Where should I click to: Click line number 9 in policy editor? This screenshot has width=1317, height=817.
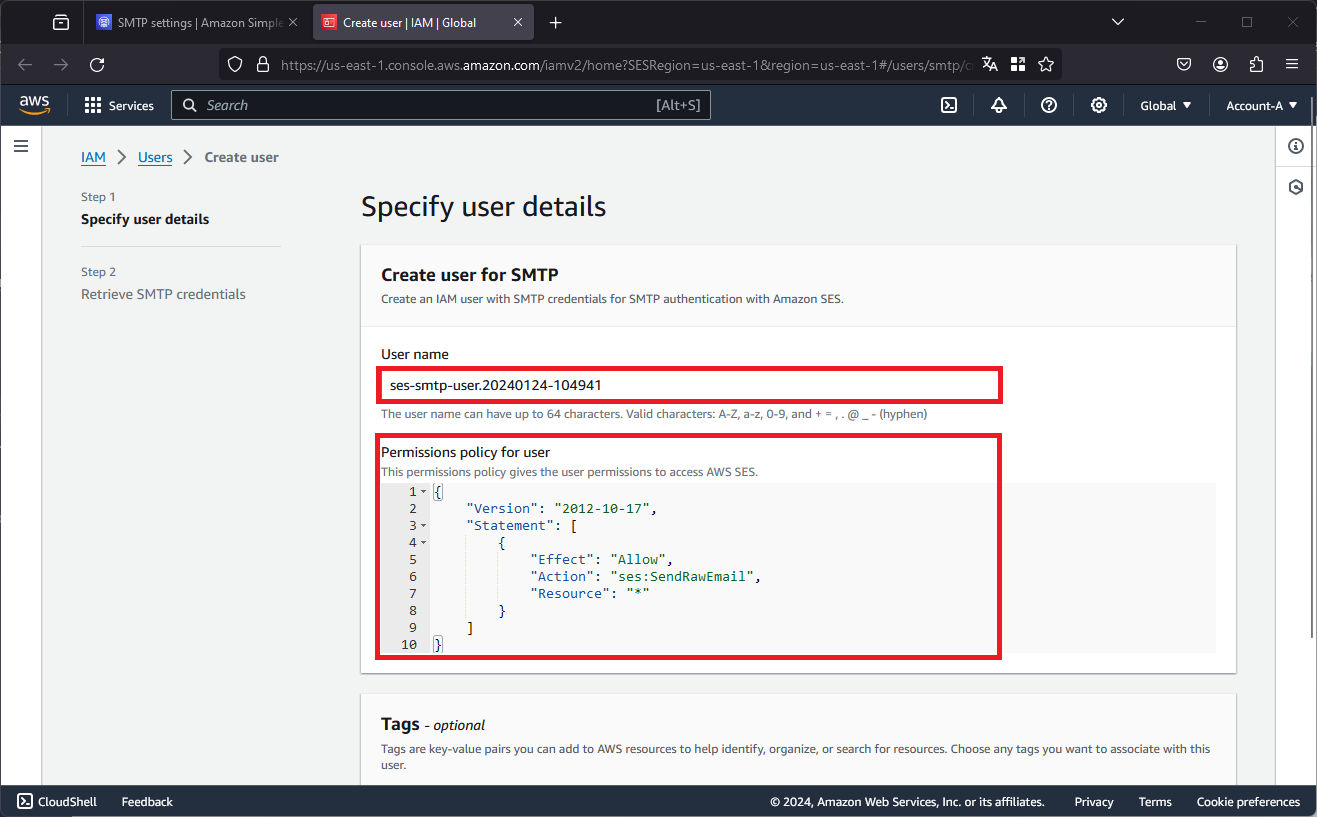412,628
